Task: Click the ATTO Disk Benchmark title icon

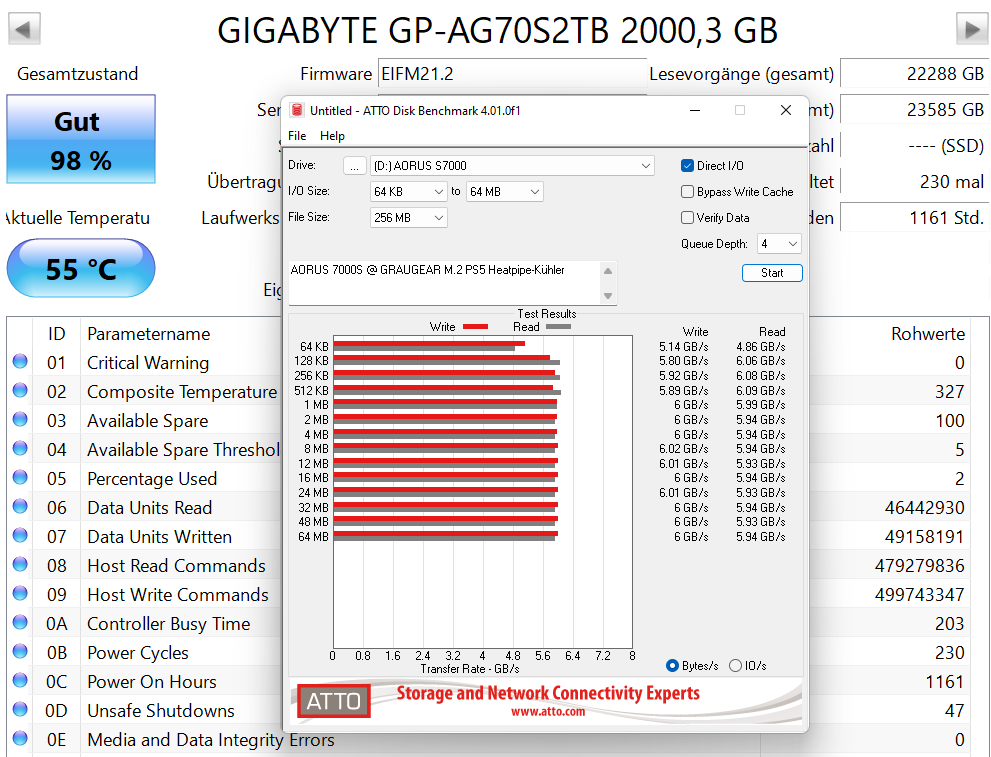Action: pos(296,110)
